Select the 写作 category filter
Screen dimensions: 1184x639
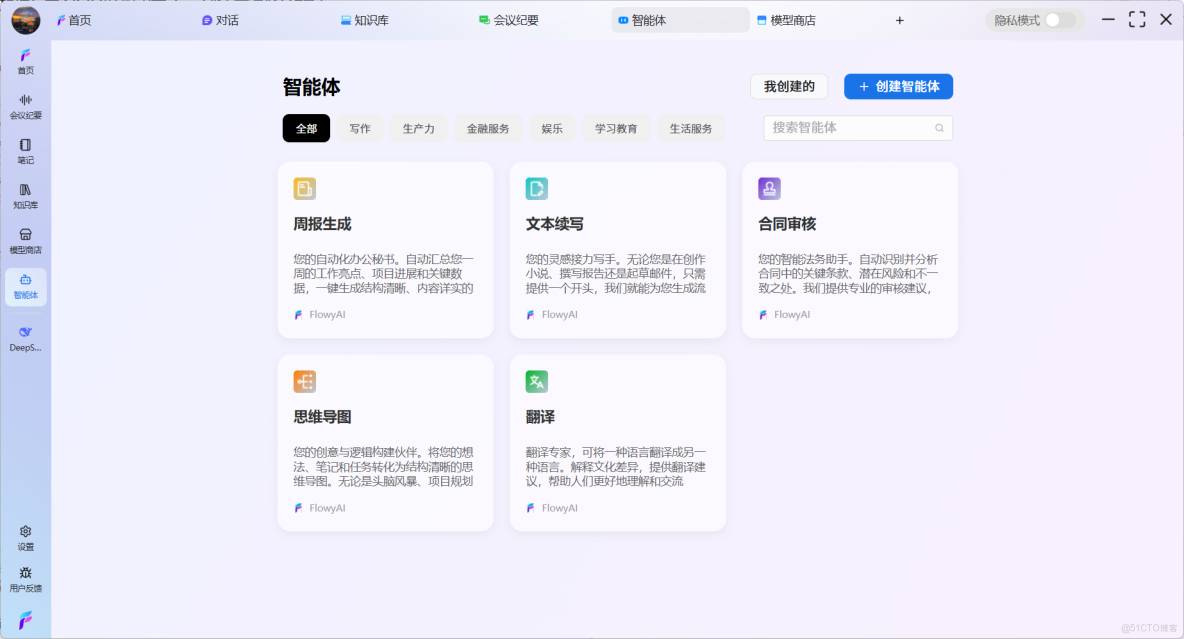click(360, 128)
